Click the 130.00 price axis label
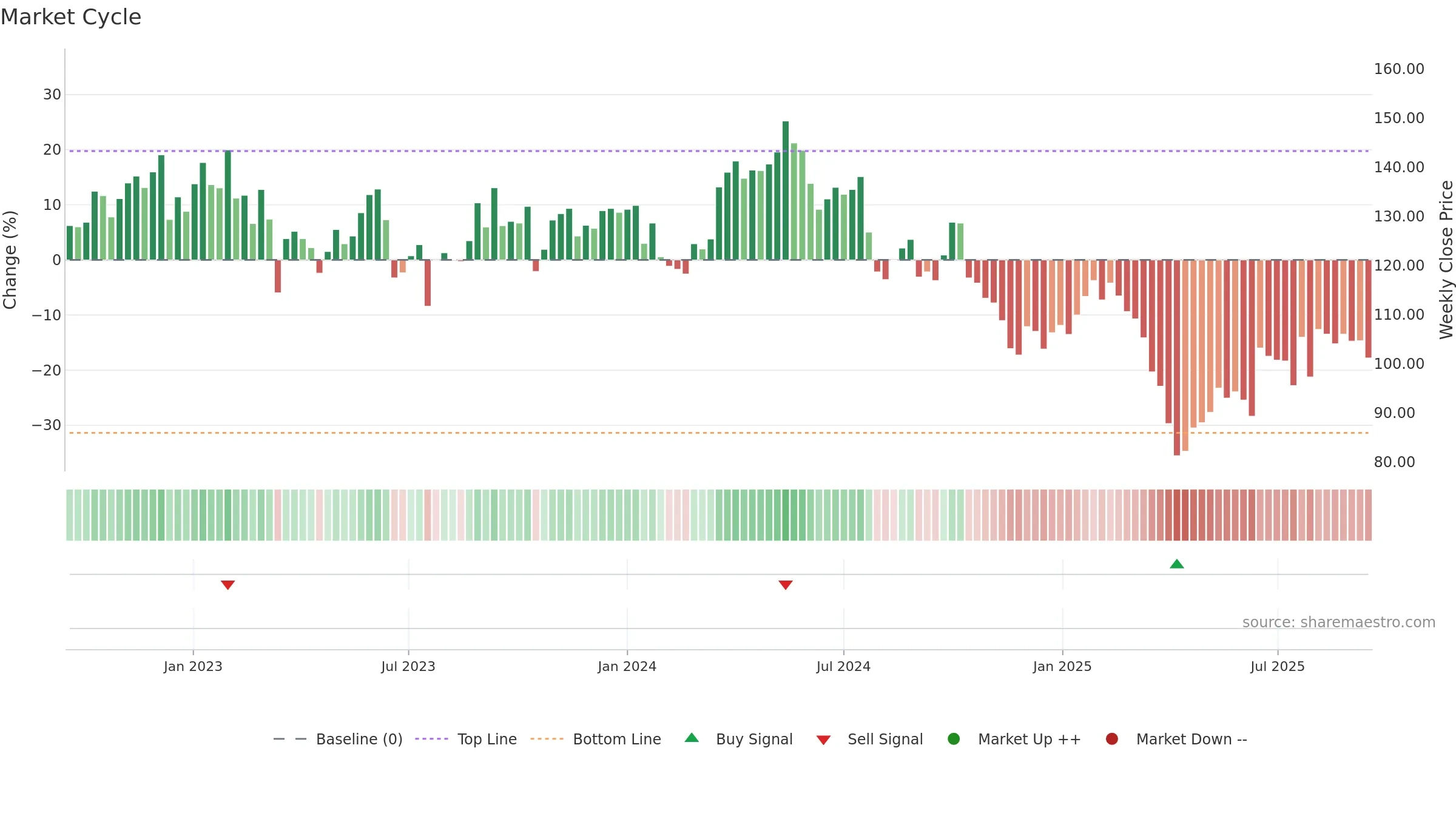Viewport: 1456px width, 819px height. [1399, 216]
